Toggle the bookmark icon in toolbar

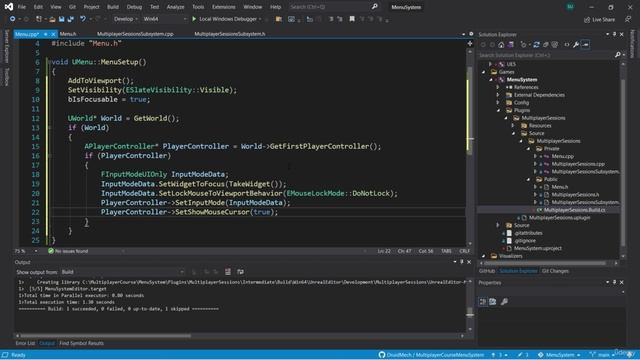coord(352,19)
